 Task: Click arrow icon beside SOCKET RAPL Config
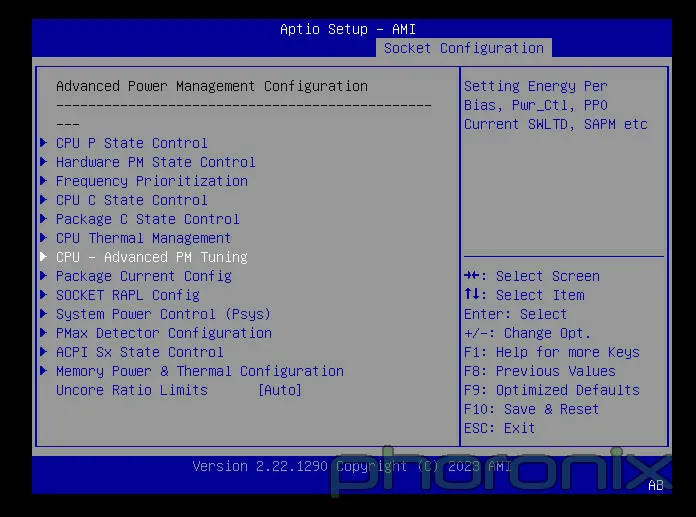(x=43, y=295)
